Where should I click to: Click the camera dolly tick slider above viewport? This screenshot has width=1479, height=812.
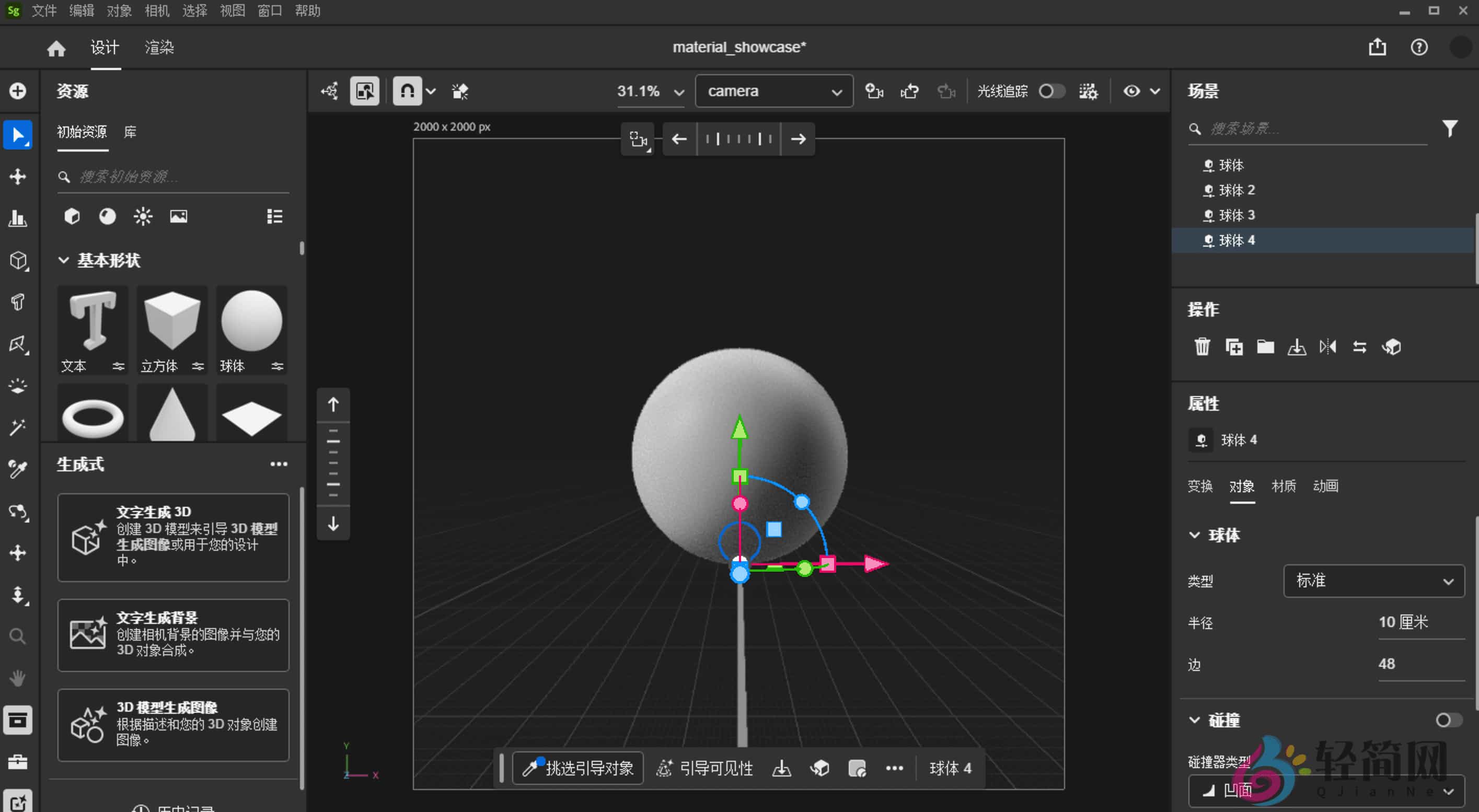tap(738, 138)
